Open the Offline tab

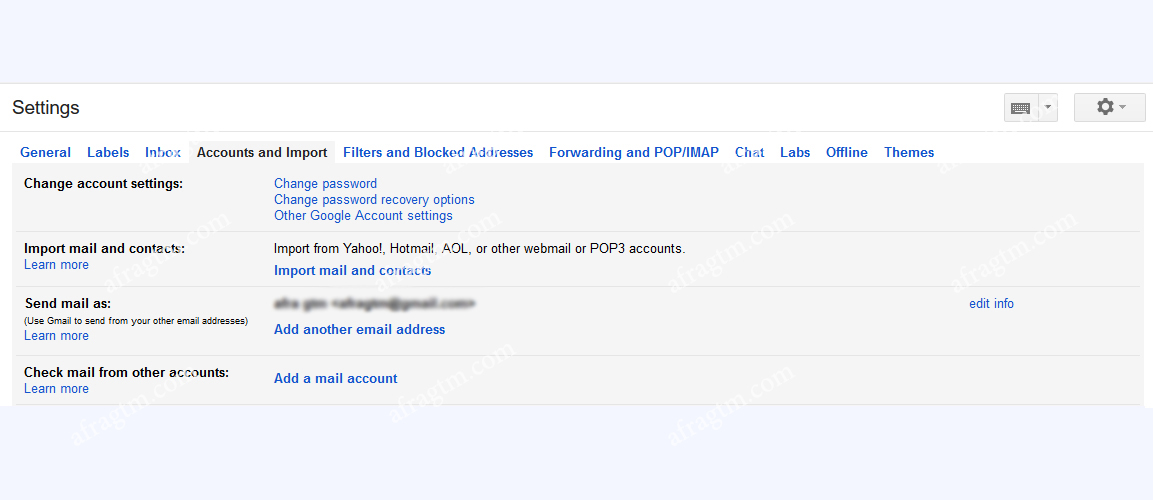coord(847,152)
